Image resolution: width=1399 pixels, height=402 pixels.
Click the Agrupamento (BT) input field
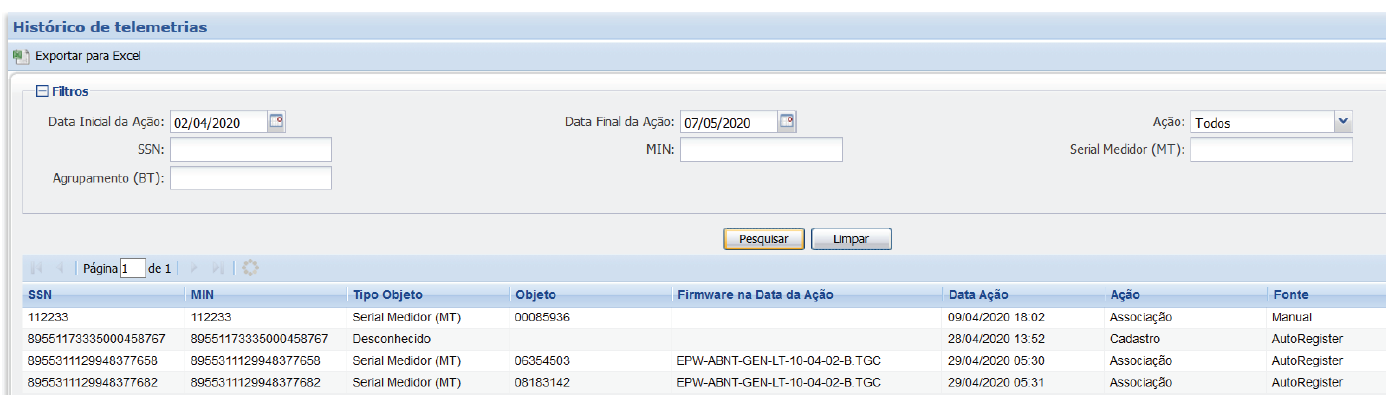click(x=251, y=178)
